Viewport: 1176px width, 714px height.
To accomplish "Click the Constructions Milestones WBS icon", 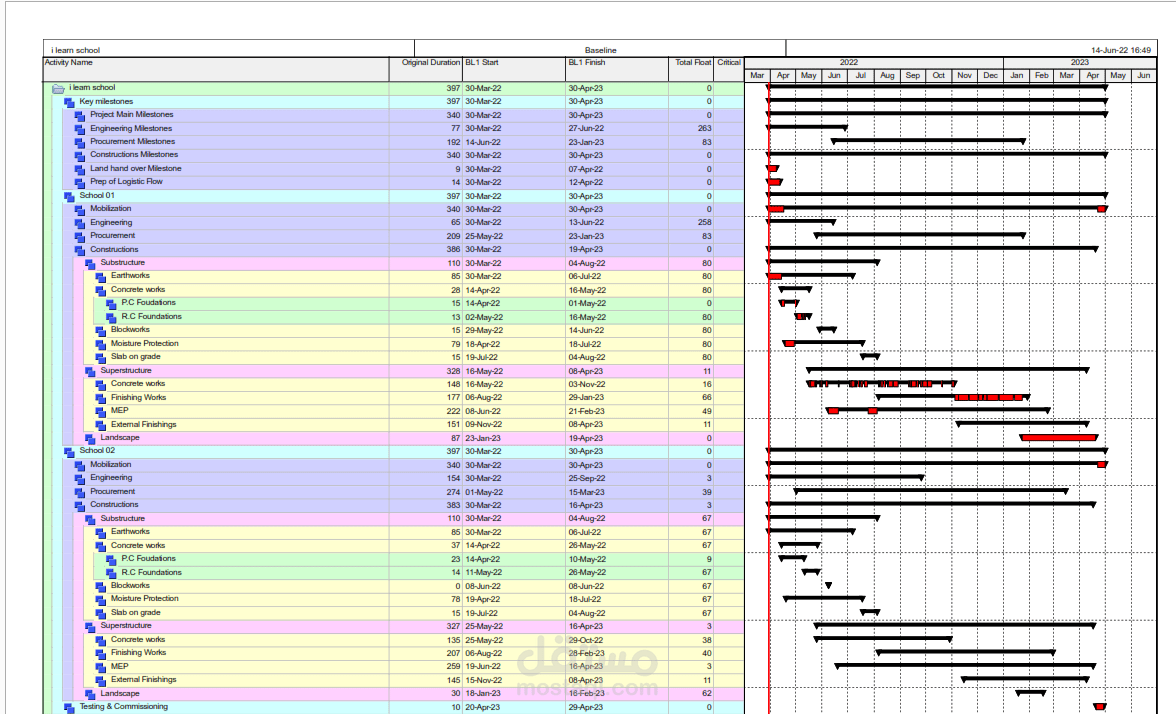I will pyautogui.click(x=80, y=156).
